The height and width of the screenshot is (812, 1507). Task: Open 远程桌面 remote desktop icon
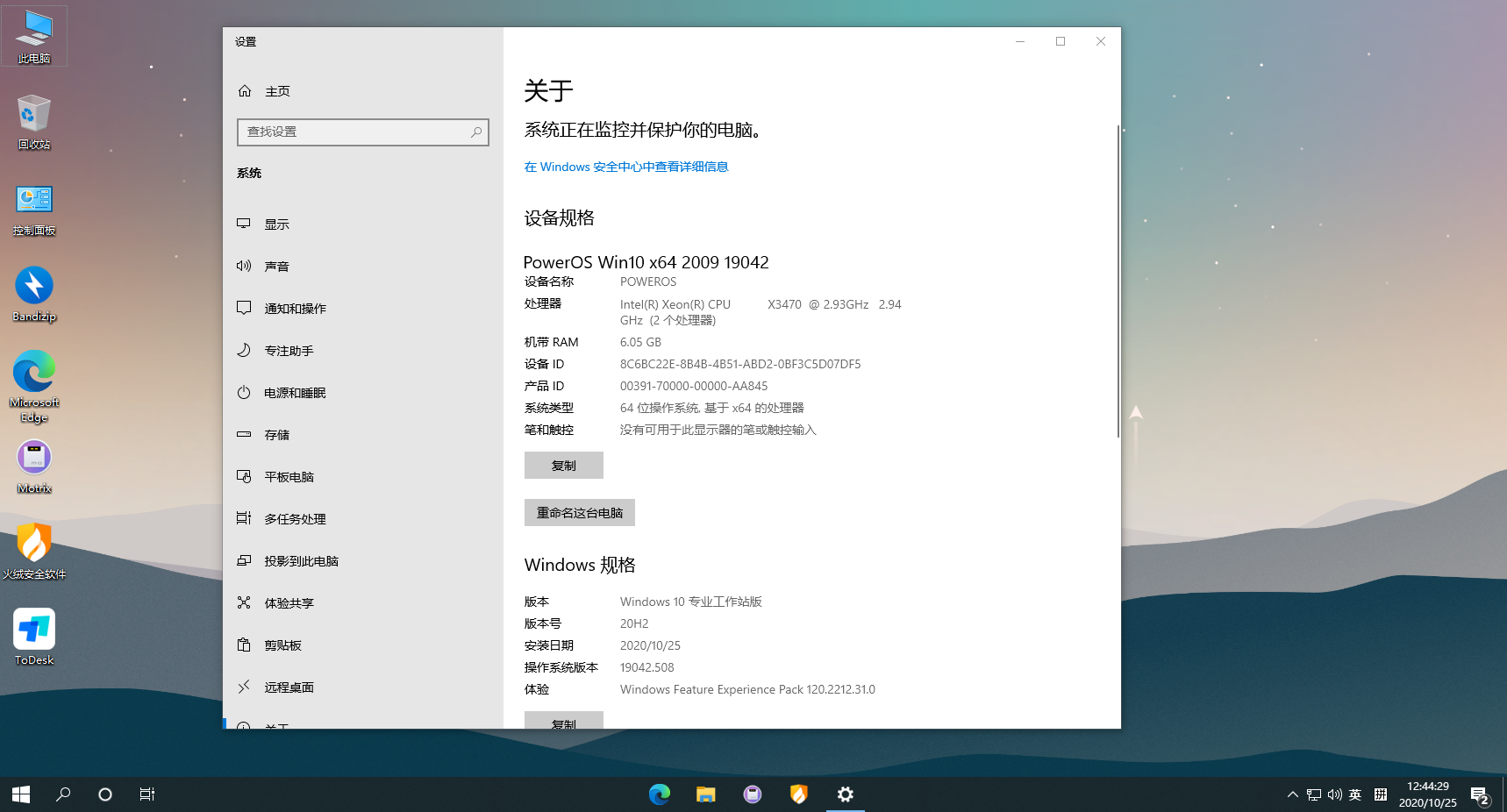coord(244,687)
